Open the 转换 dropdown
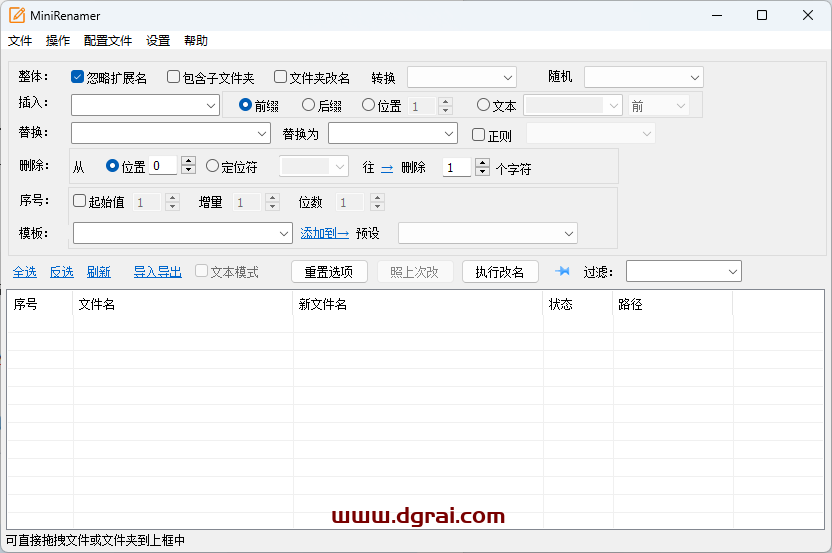The height and width of the screenshot is (553, 832). coord(462,77)
